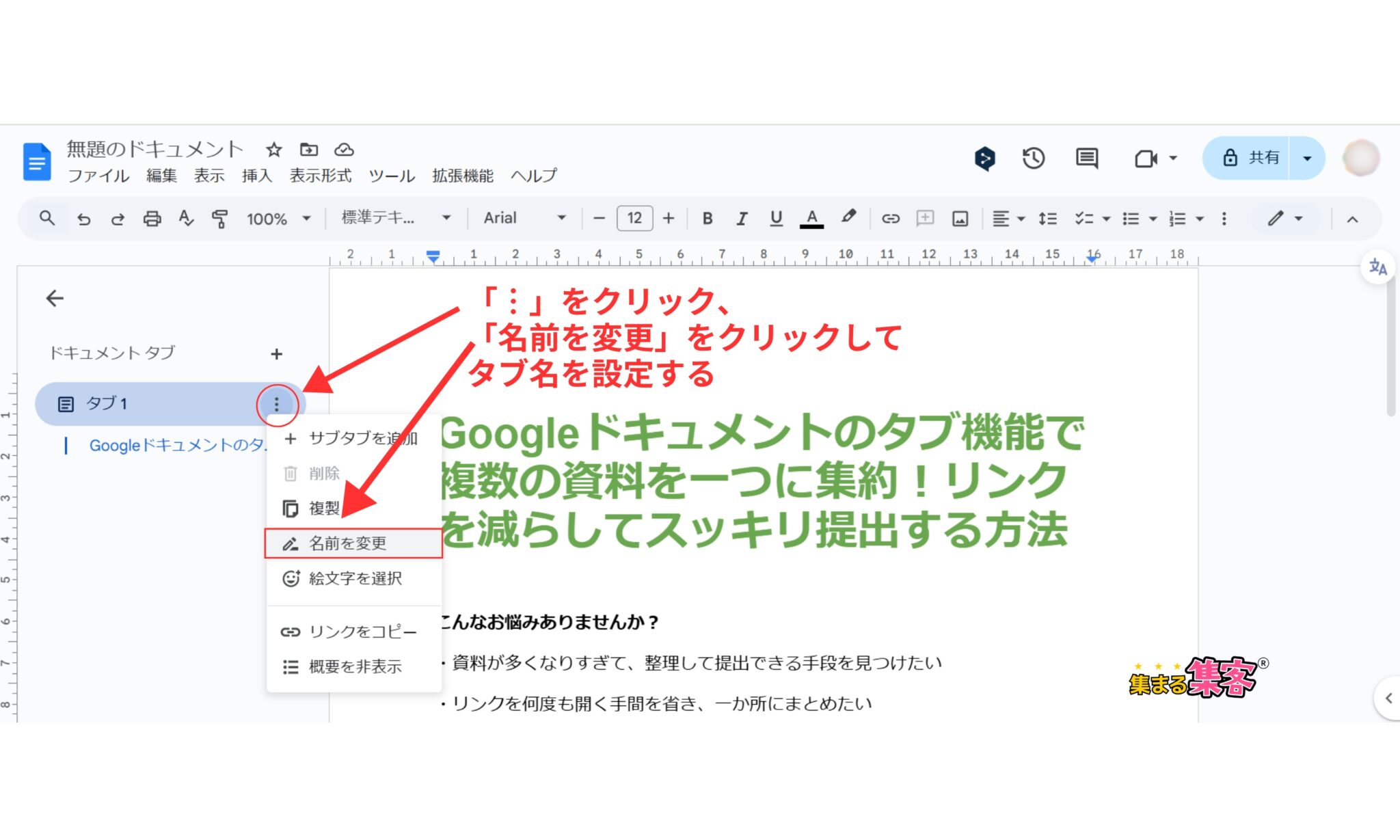
Task: Check the cloud save status icon
Action: point(344,149)
